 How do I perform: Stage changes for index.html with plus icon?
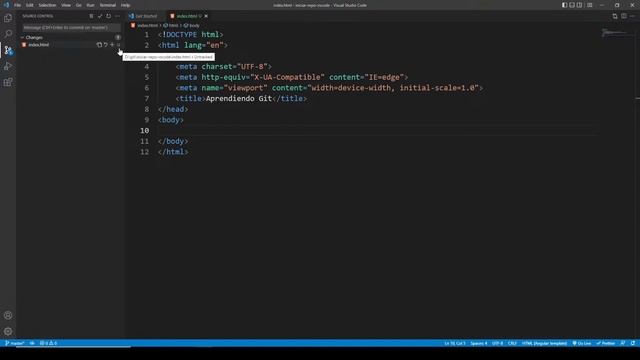pos(112,45)
